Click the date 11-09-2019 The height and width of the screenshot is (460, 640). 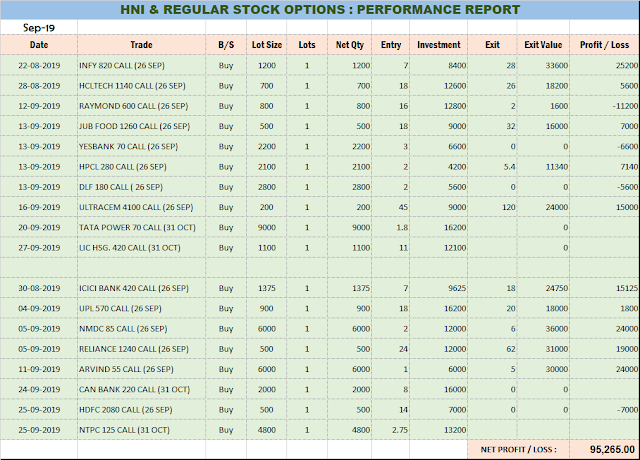tap(39, 369)
